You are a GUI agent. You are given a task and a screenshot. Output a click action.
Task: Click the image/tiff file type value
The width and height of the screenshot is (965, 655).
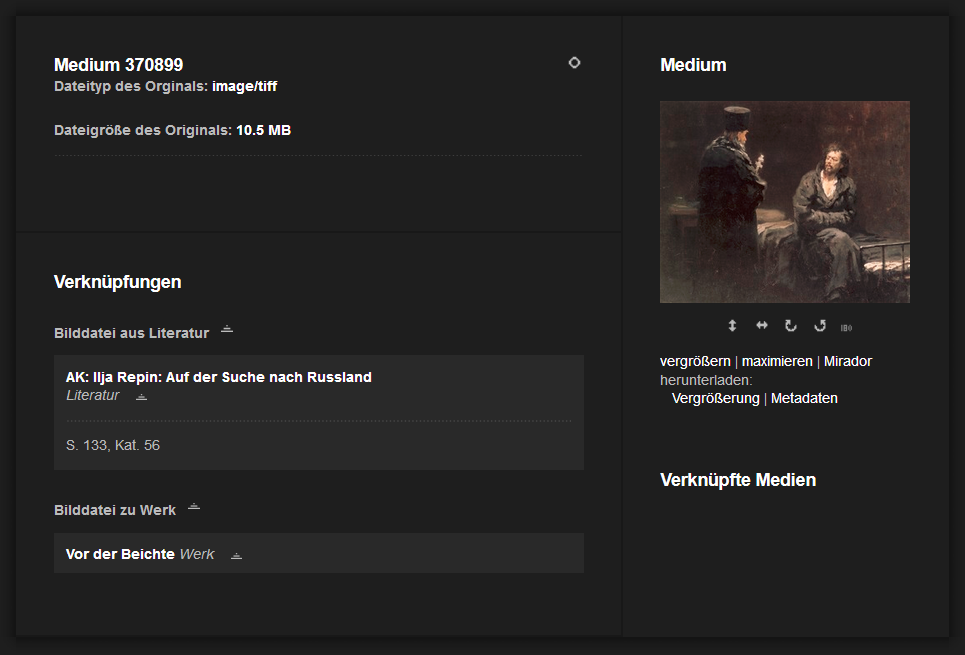(244, 86)
